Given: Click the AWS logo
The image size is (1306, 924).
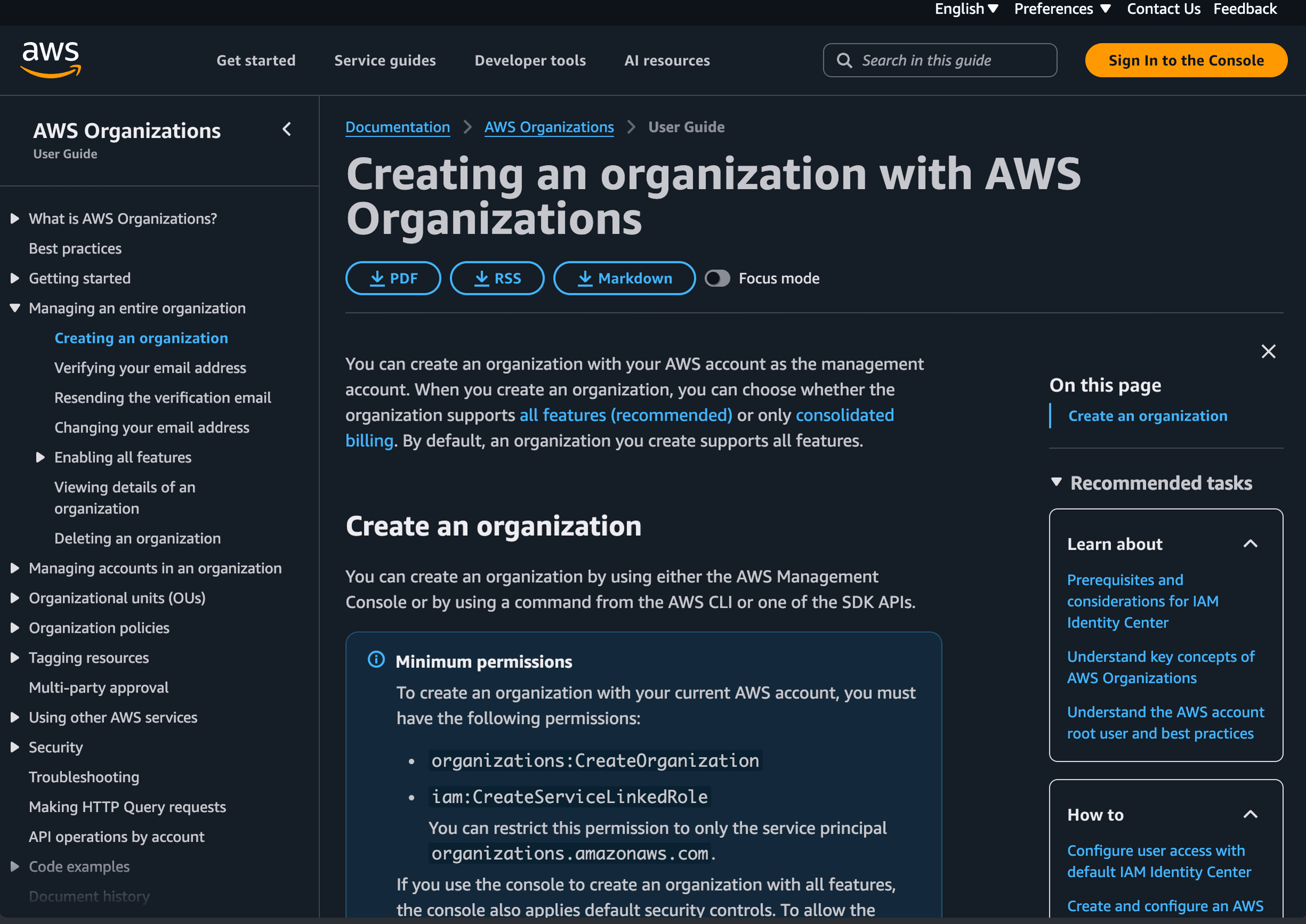Looking at the screenshot, I should tap(51, 60).
